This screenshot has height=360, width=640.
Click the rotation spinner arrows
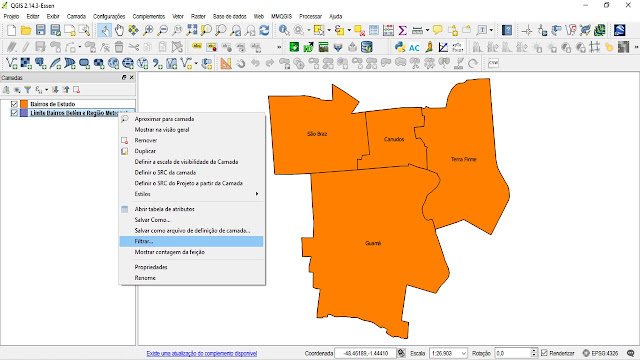click(534, 353)
